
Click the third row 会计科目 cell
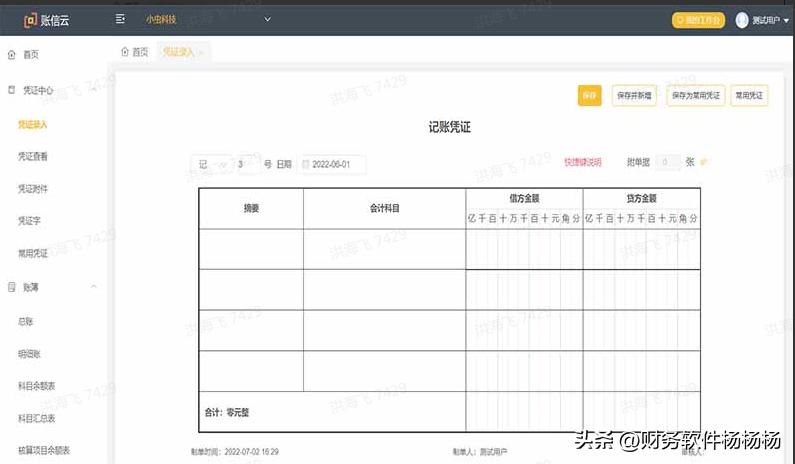pos(385,330)
